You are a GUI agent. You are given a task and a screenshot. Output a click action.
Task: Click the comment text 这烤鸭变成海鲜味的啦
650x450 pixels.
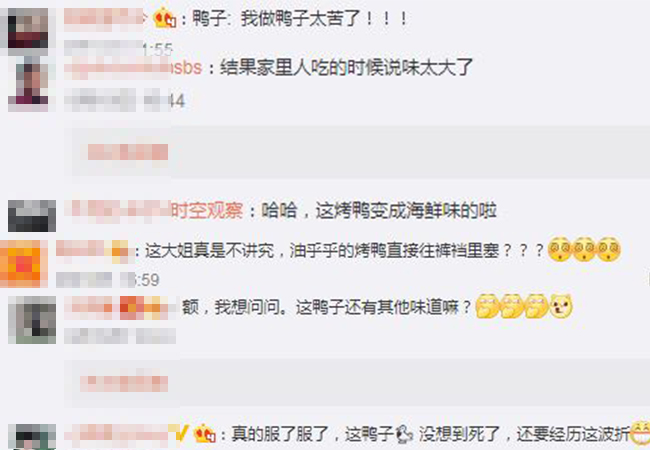(406, 210)
